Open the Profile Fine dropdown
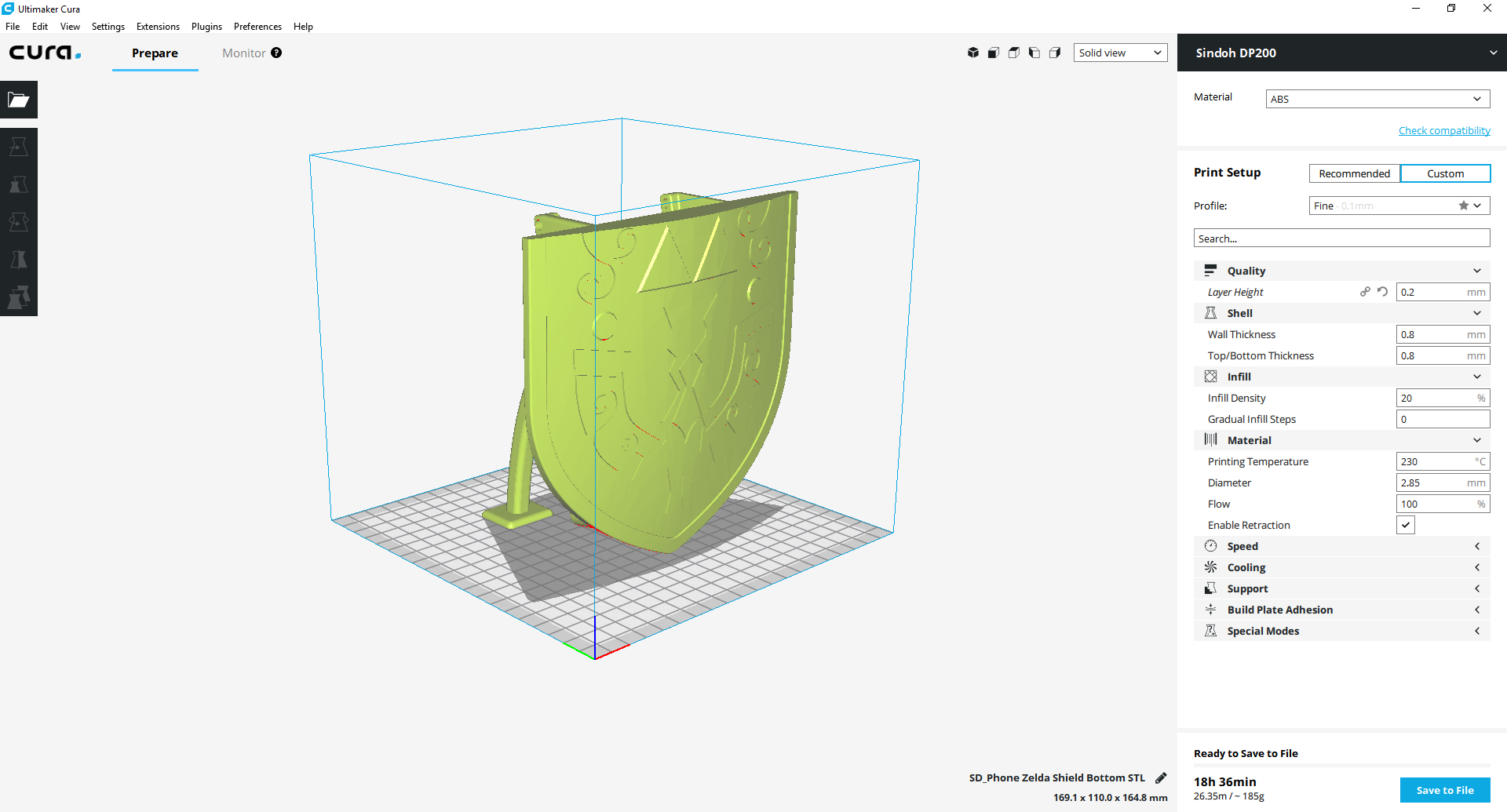This screenshot has height=812, width=1507. 1399,206
